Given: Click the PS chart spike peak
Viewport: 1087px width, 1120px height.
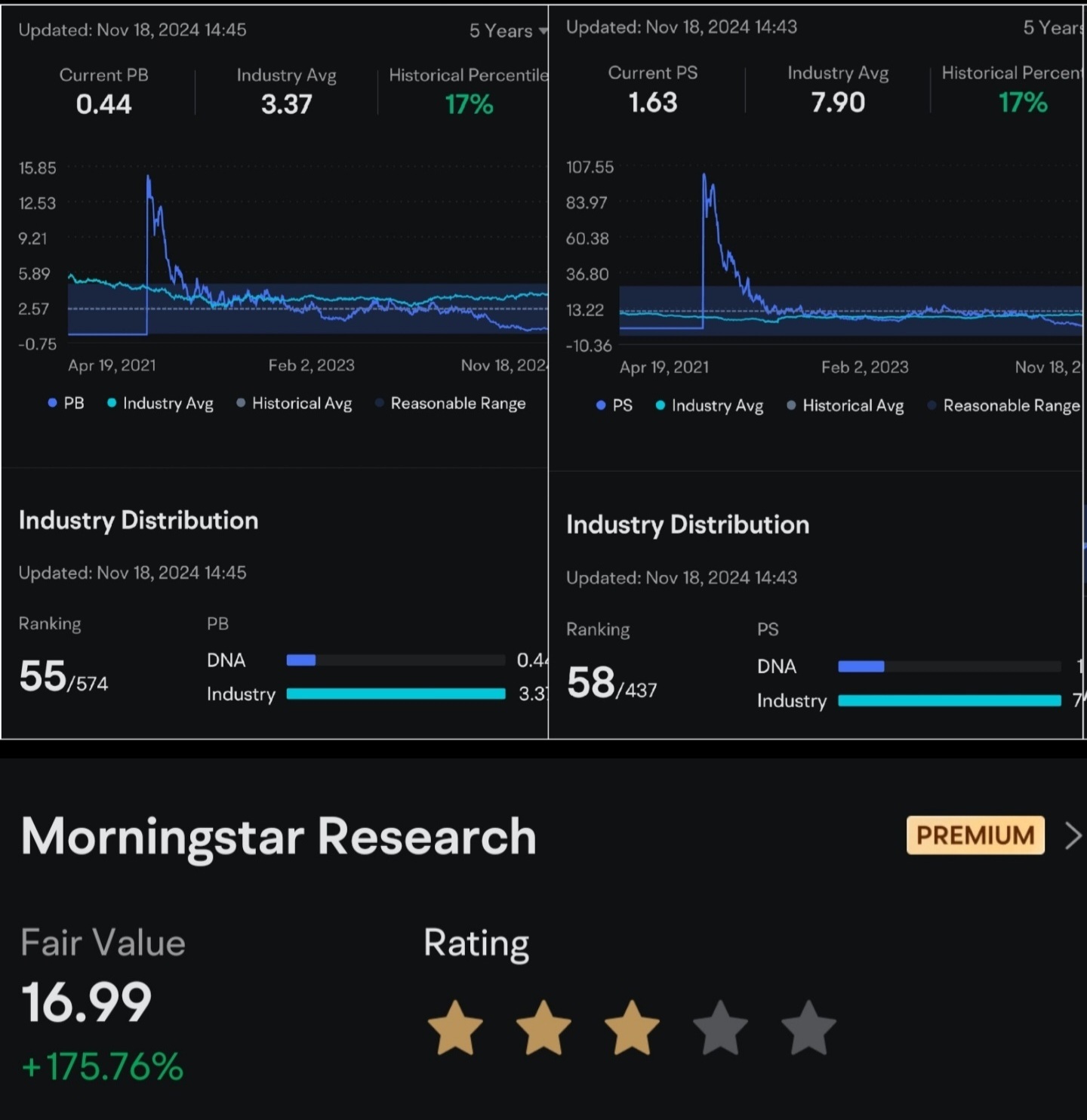Looking at the screenshot, I should [704, 176].
